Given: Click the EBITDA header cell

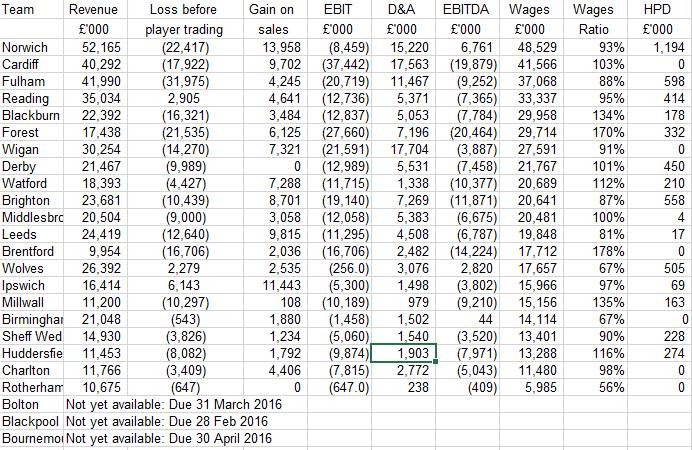Looking at the screenshot, I should click(x=467, y=9).
